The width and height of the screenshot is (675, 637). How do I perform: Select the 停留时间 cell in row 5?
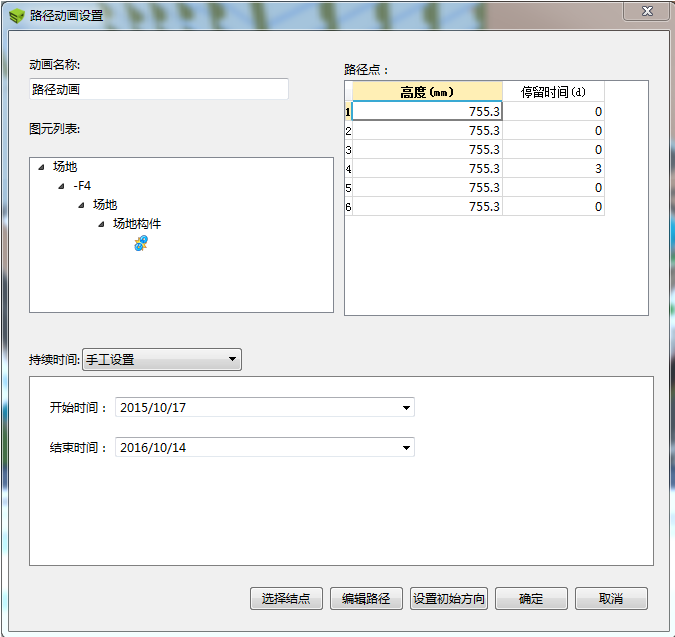[553, 187]
